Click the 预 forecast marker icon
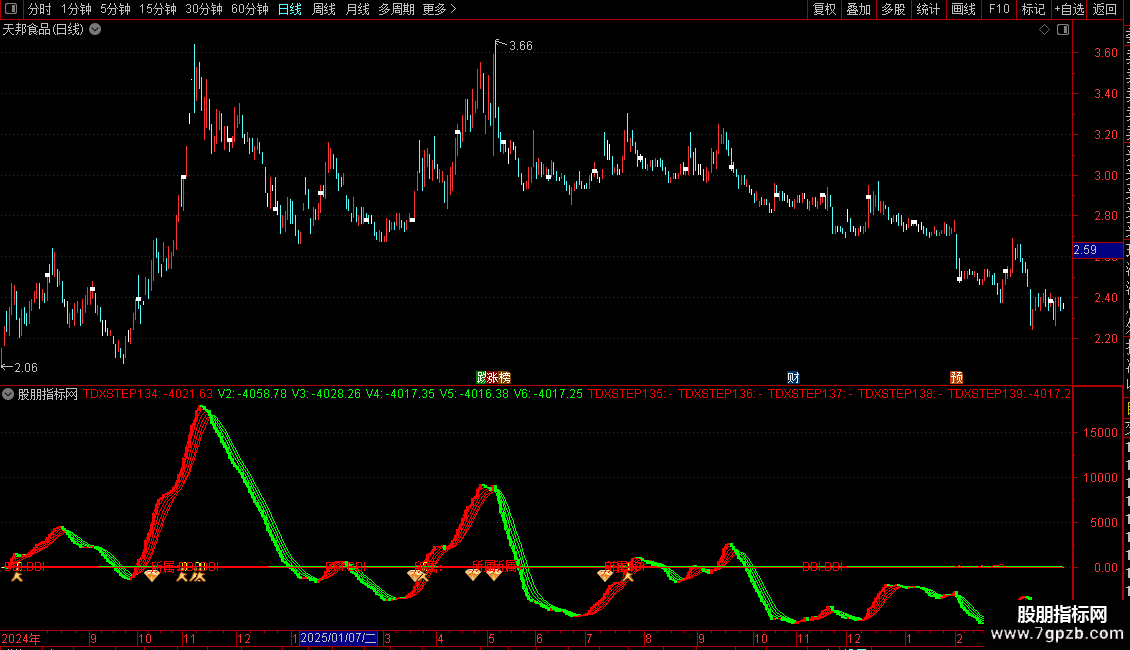1130x650 pixels. (x=956, y=378)
